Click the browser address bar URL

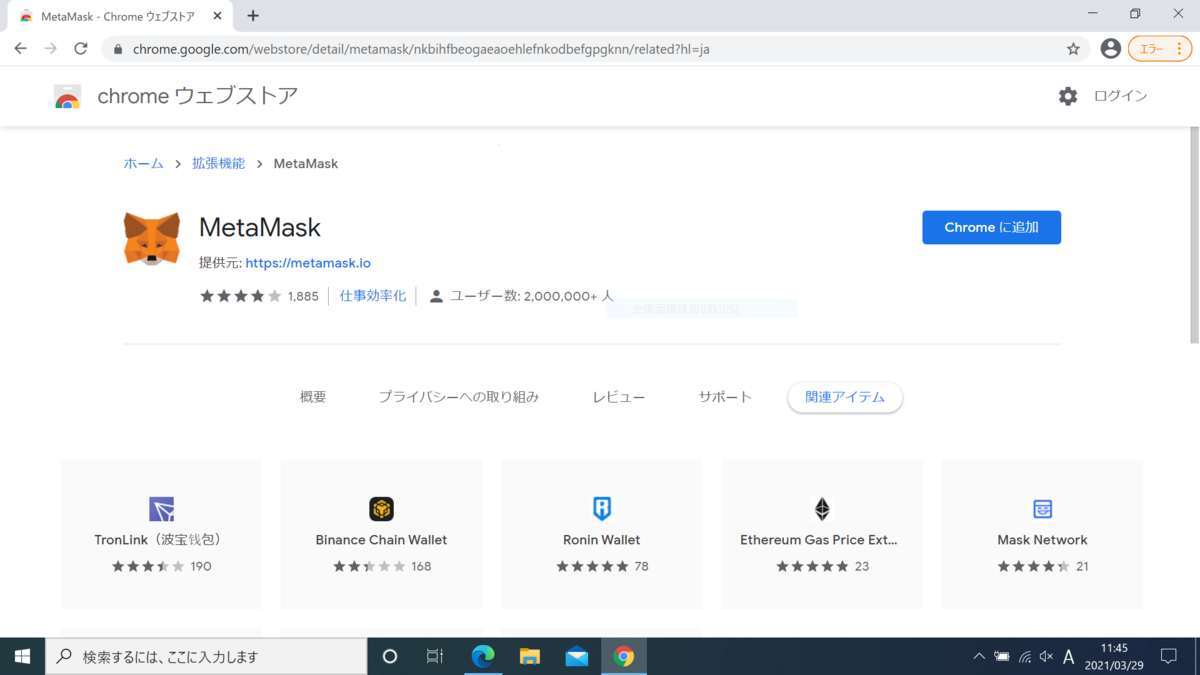pyautogui.click(x=421, y=48)
